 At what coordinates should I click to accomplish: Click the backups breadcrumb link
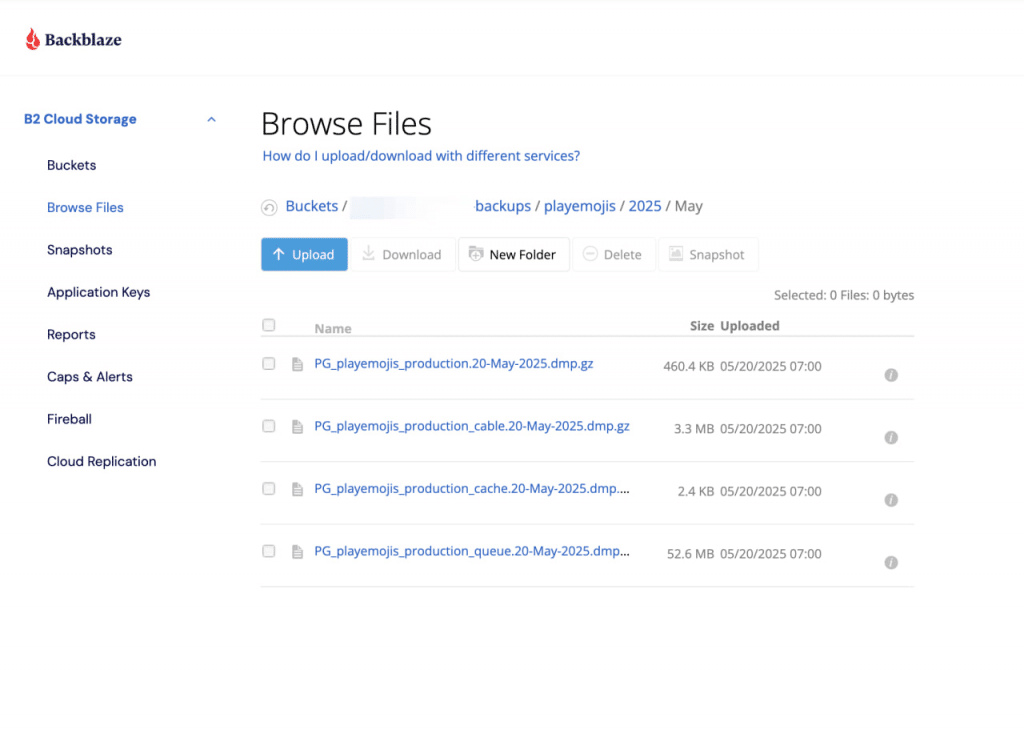point(503,206)
